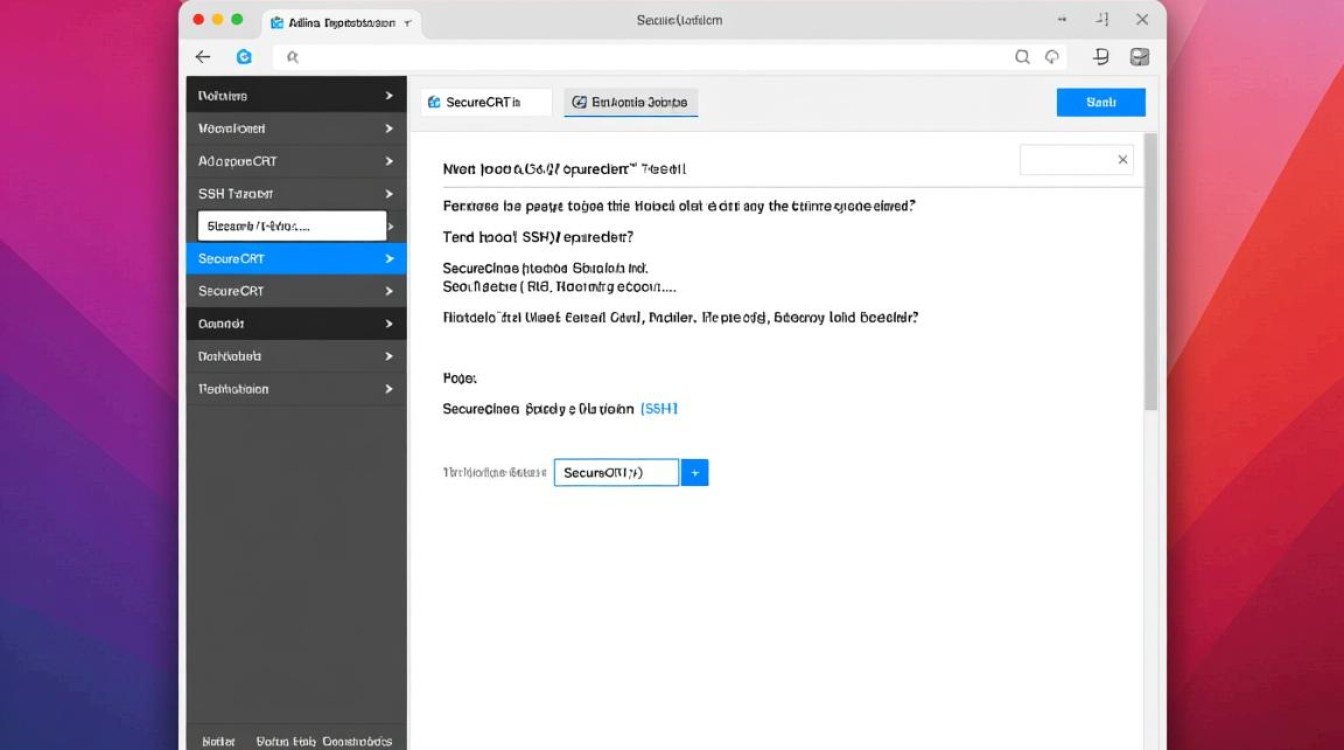Click the circular arrow icon in address bar

coord(1052,57)
